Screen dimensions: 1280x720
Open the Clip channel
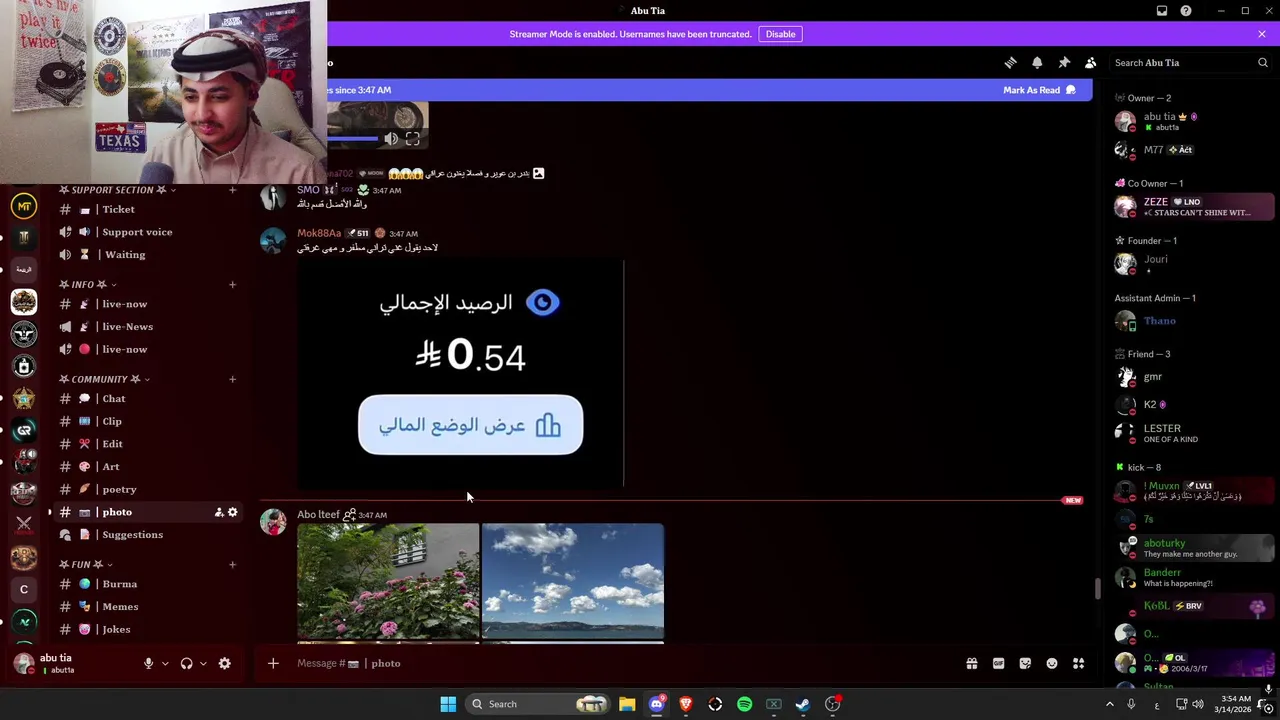coord(148,421)
